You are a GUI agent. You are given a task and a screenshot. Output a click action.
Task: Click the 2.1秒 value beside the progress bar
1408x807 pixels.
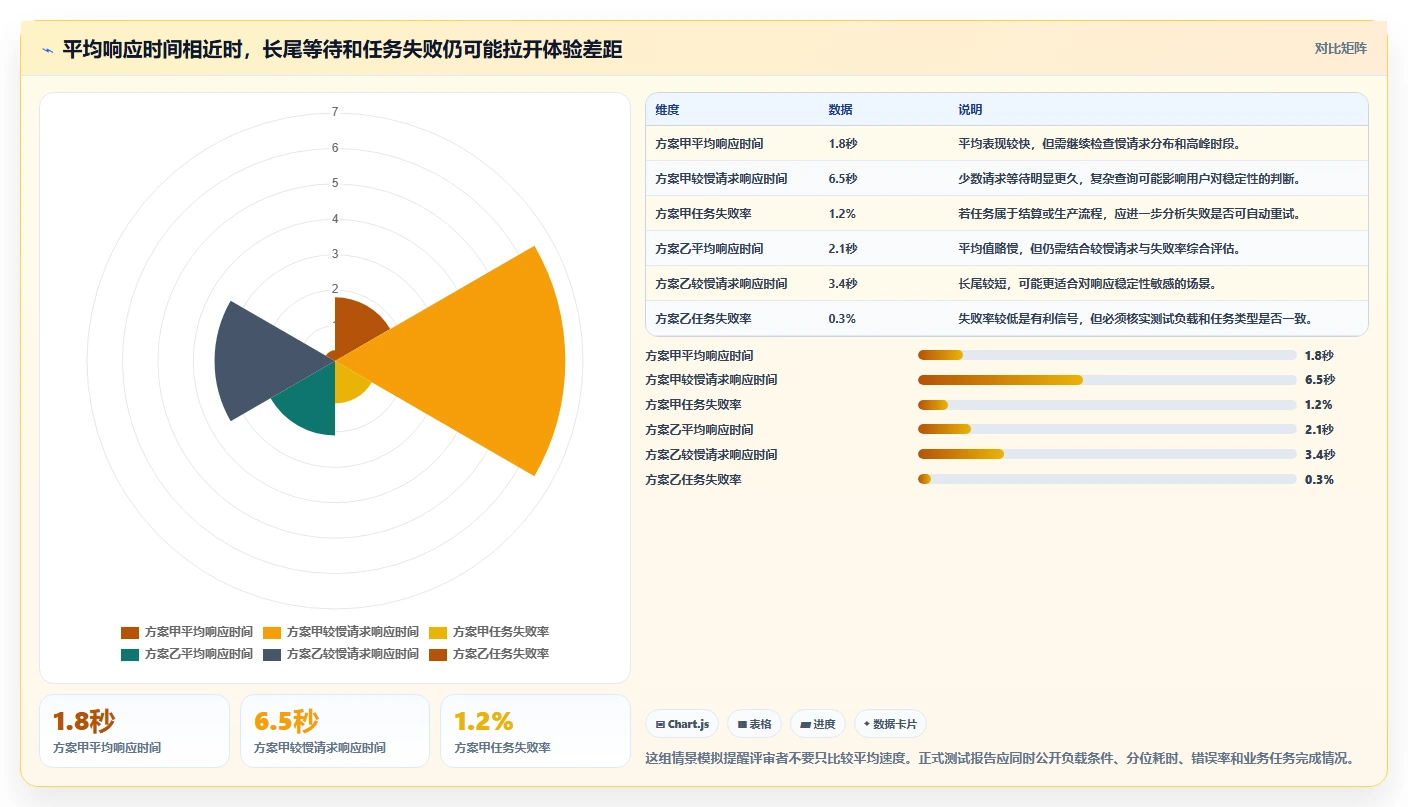point(1319,430)
